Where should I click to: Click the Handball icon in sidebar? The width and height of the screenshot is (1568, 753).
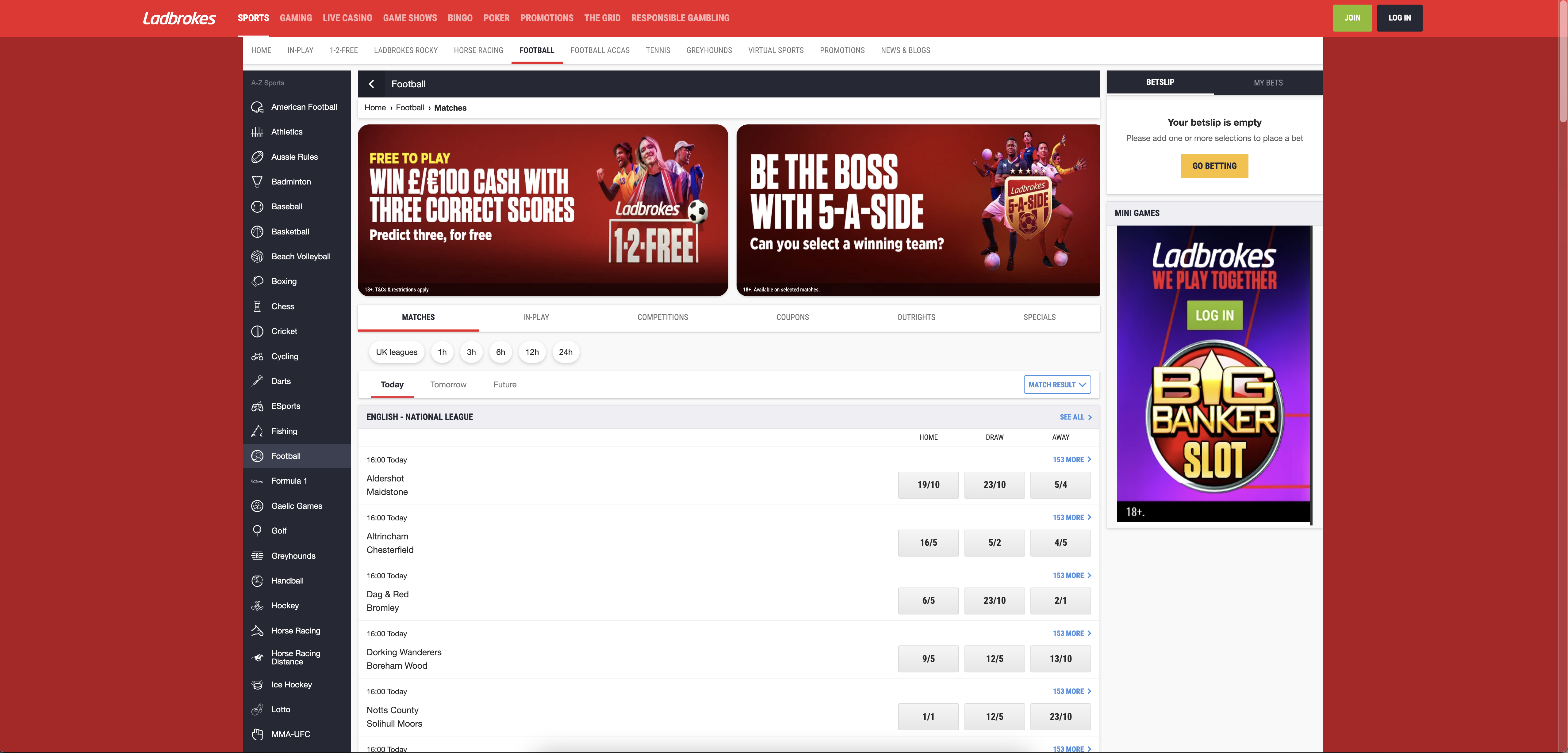click(258, 581)
